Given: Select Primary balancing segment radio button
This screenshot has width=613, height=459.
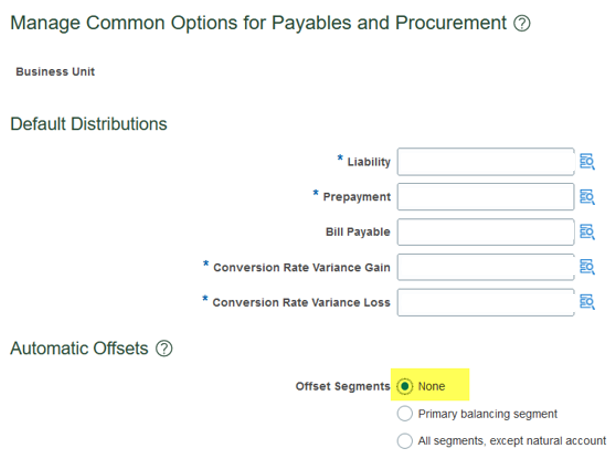Looking at the screenshot, I should pos(405,413).
